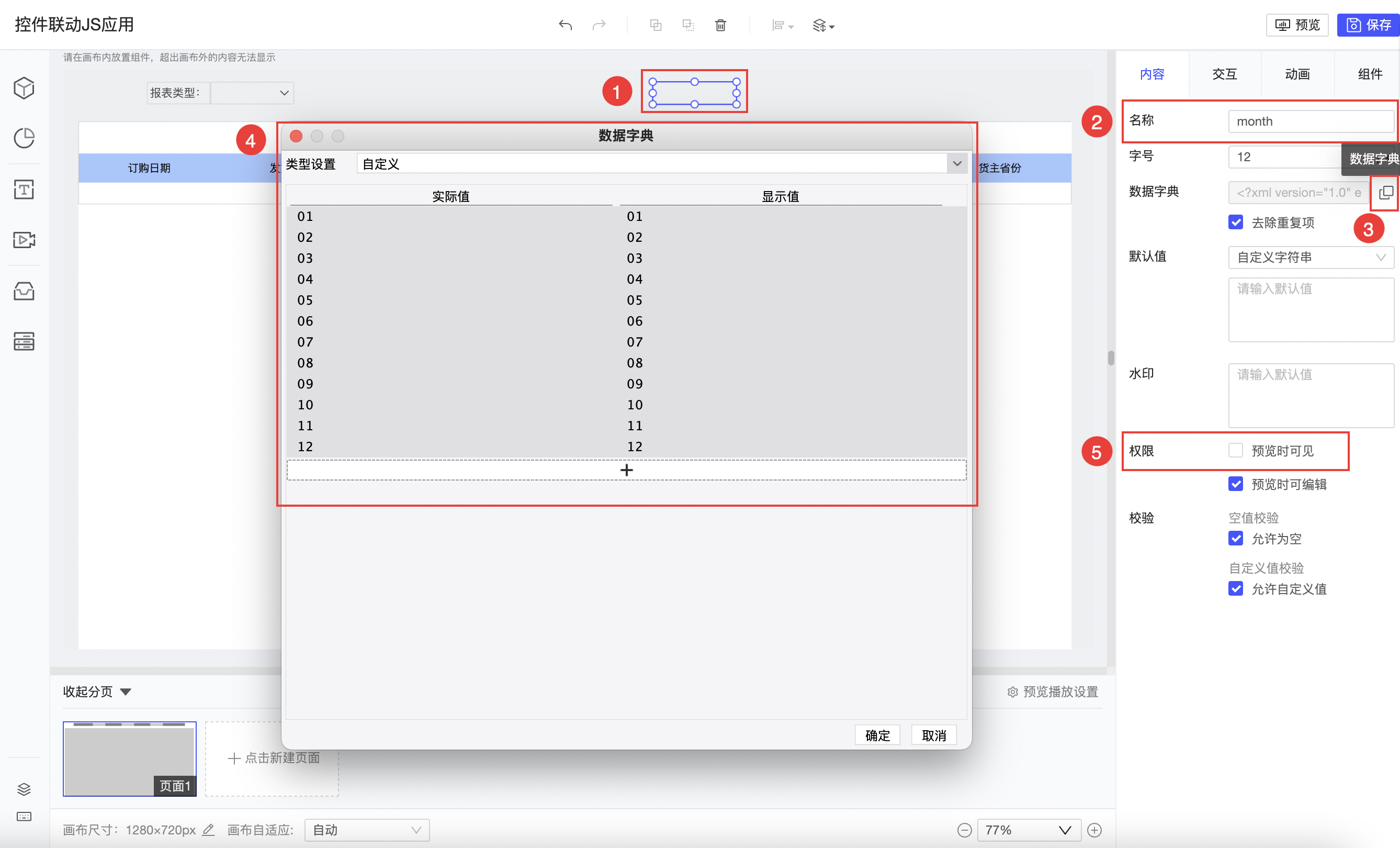1400x848 pixels.
Task: Select the 页面1 page thumbnail
Action: [x=130, y=759]
